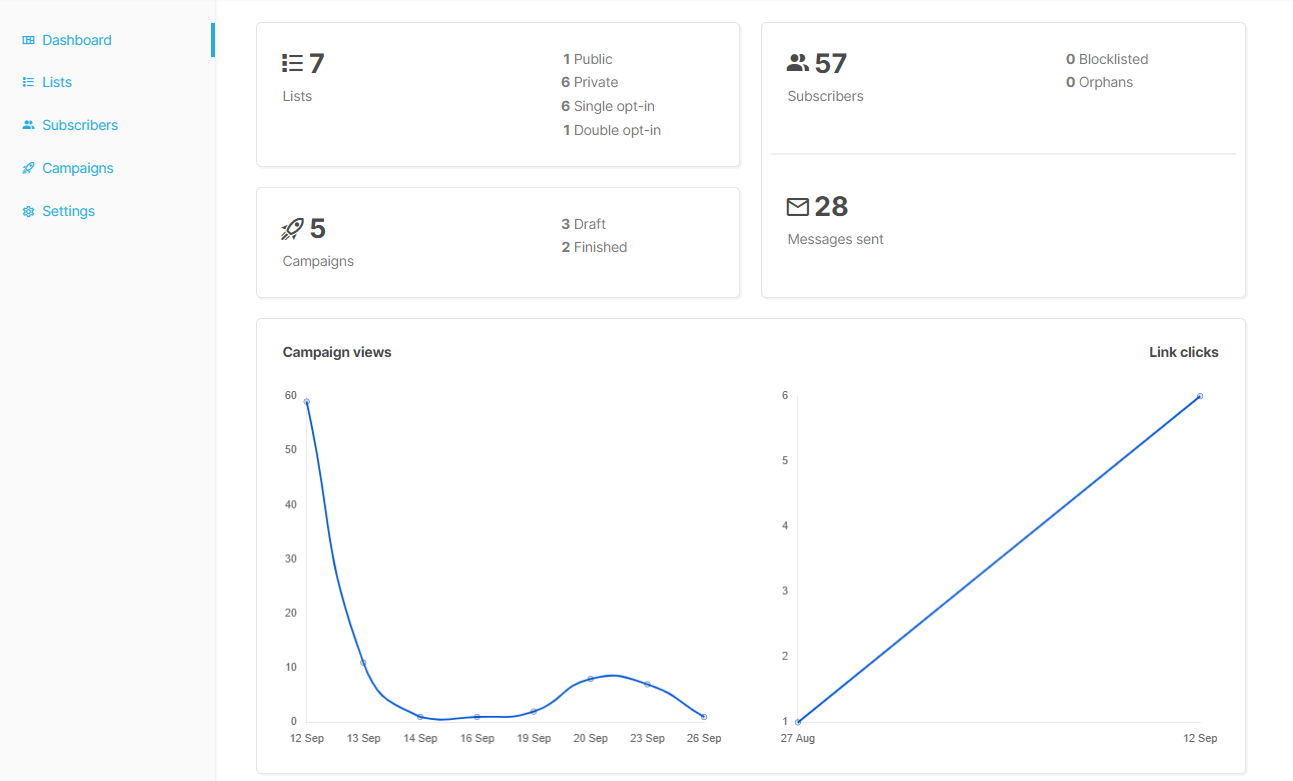Click the list icon beside the 7 count
1293x781 pixels.
[x=292, y=64]
